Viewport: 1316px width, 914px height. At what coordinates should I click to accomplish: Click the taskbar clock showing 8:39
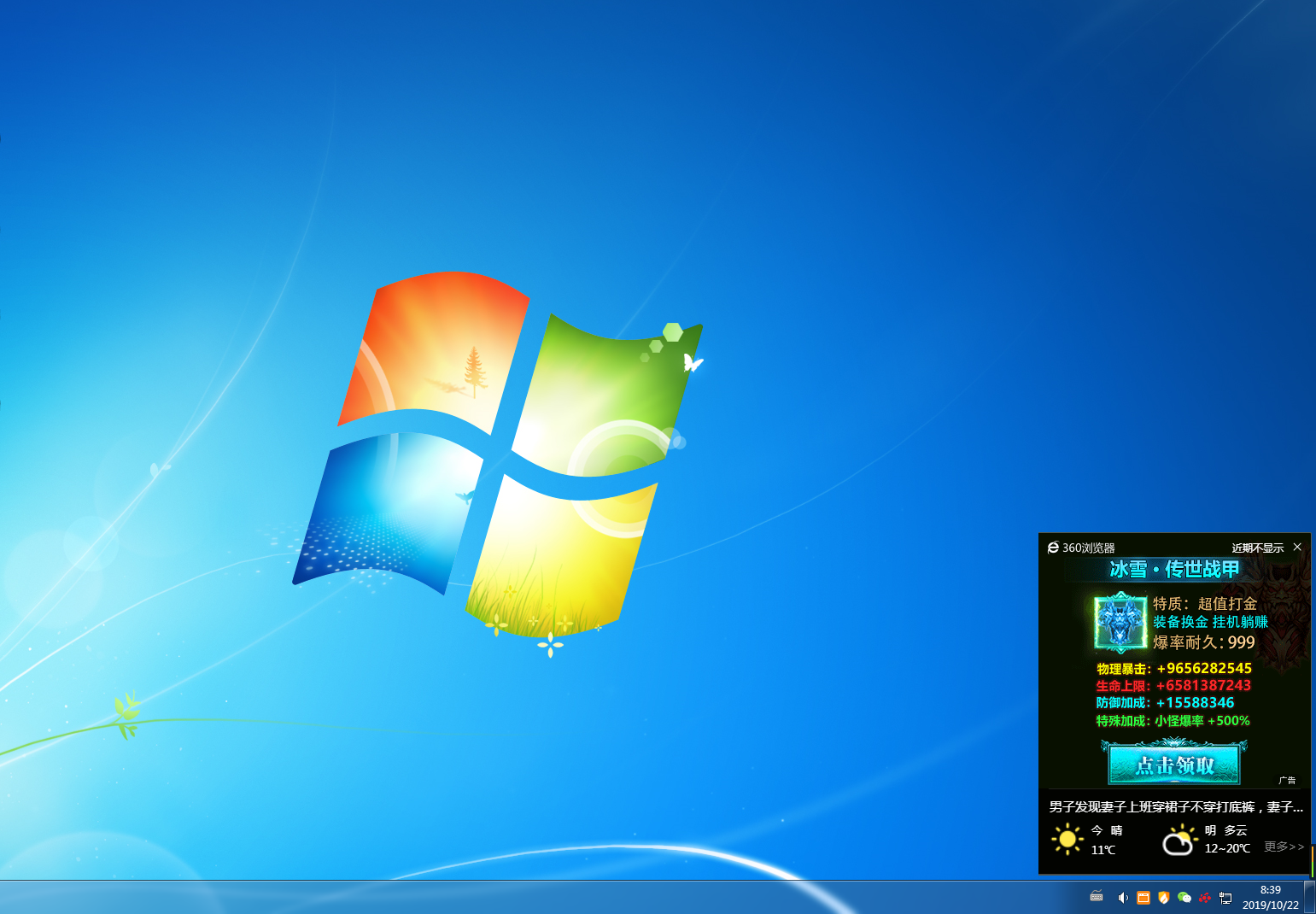pos(1270,897)
